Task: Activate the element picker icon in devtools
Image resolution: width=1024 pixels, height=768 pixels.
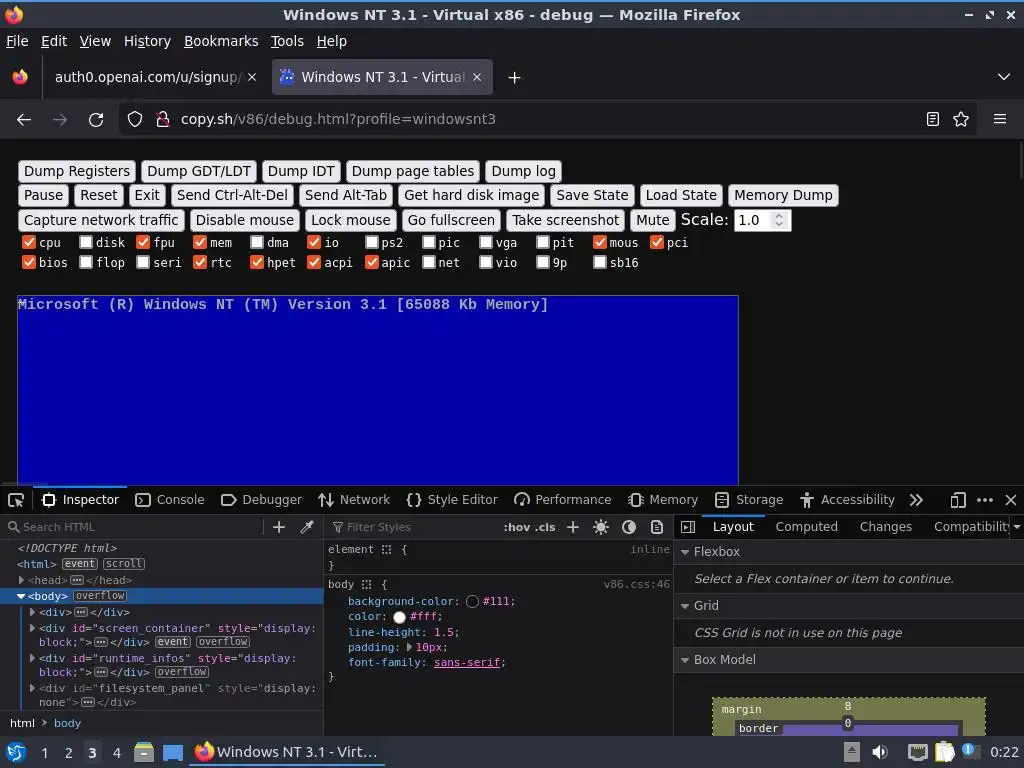Action: click(16, 500)
